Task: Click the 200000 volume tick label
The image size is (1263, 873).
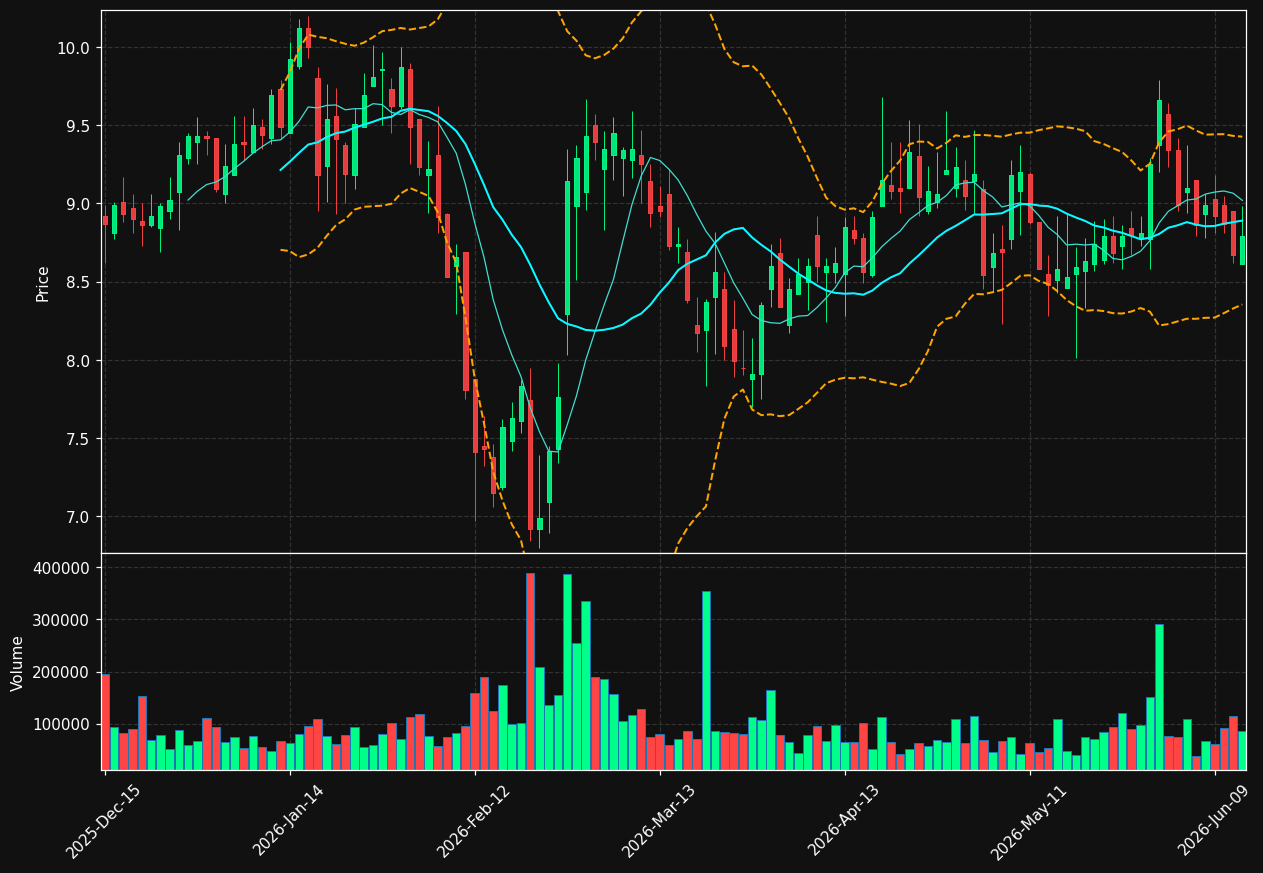Action: tap(62, 672)
